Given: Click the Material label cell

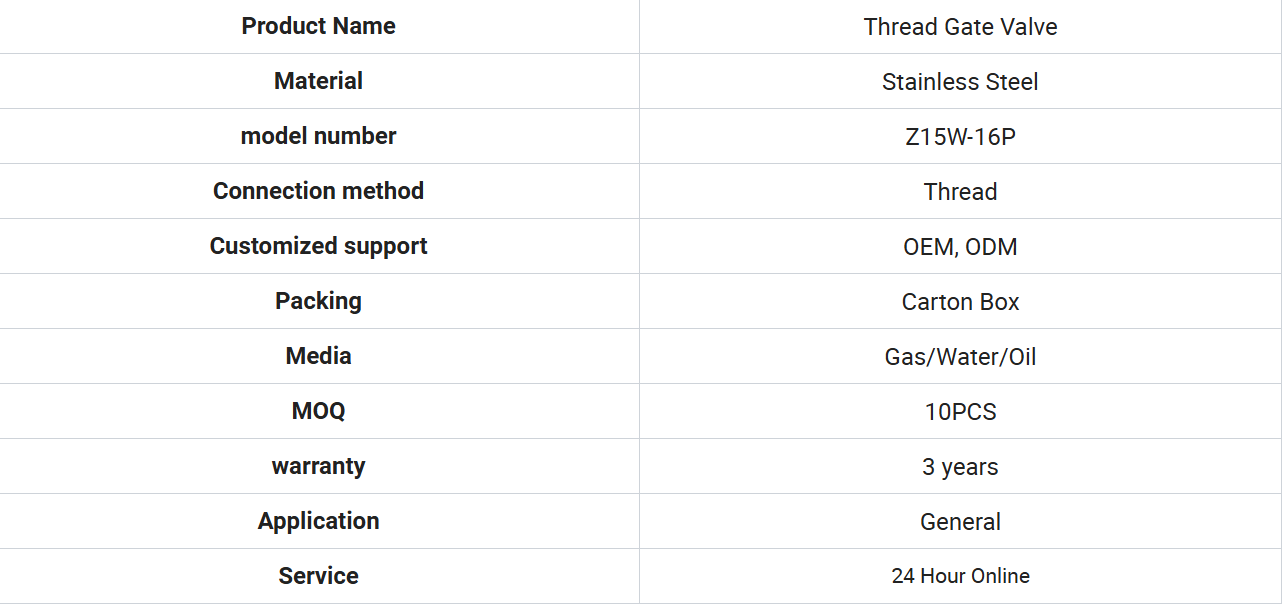Looking at the screenshot, I should coord(319,81).
